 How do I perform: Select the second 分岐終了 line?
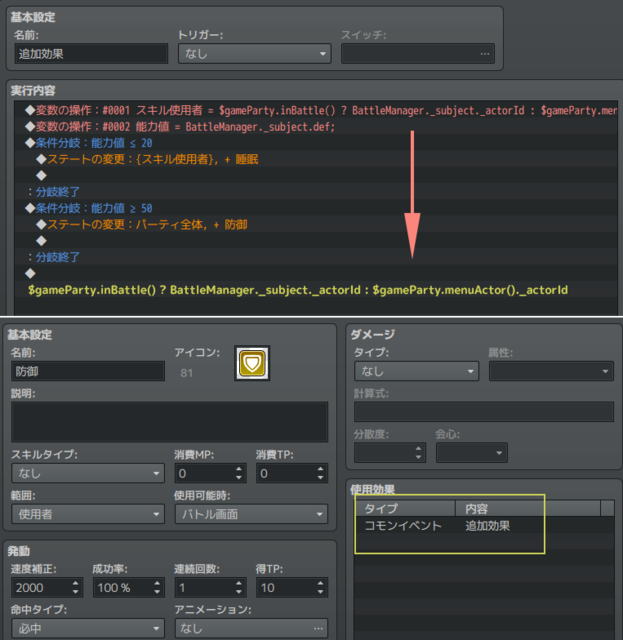(x=316, y=257)
